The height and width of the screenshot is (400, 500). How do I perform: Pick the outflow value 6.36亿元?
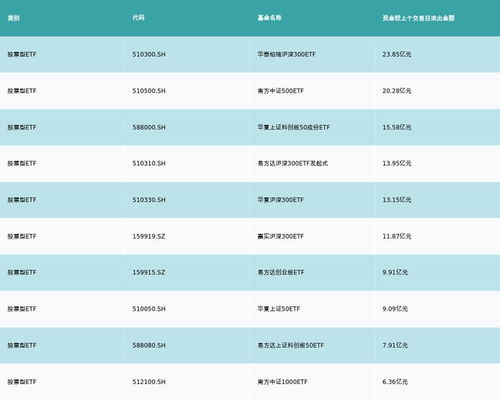click(395, 382)
